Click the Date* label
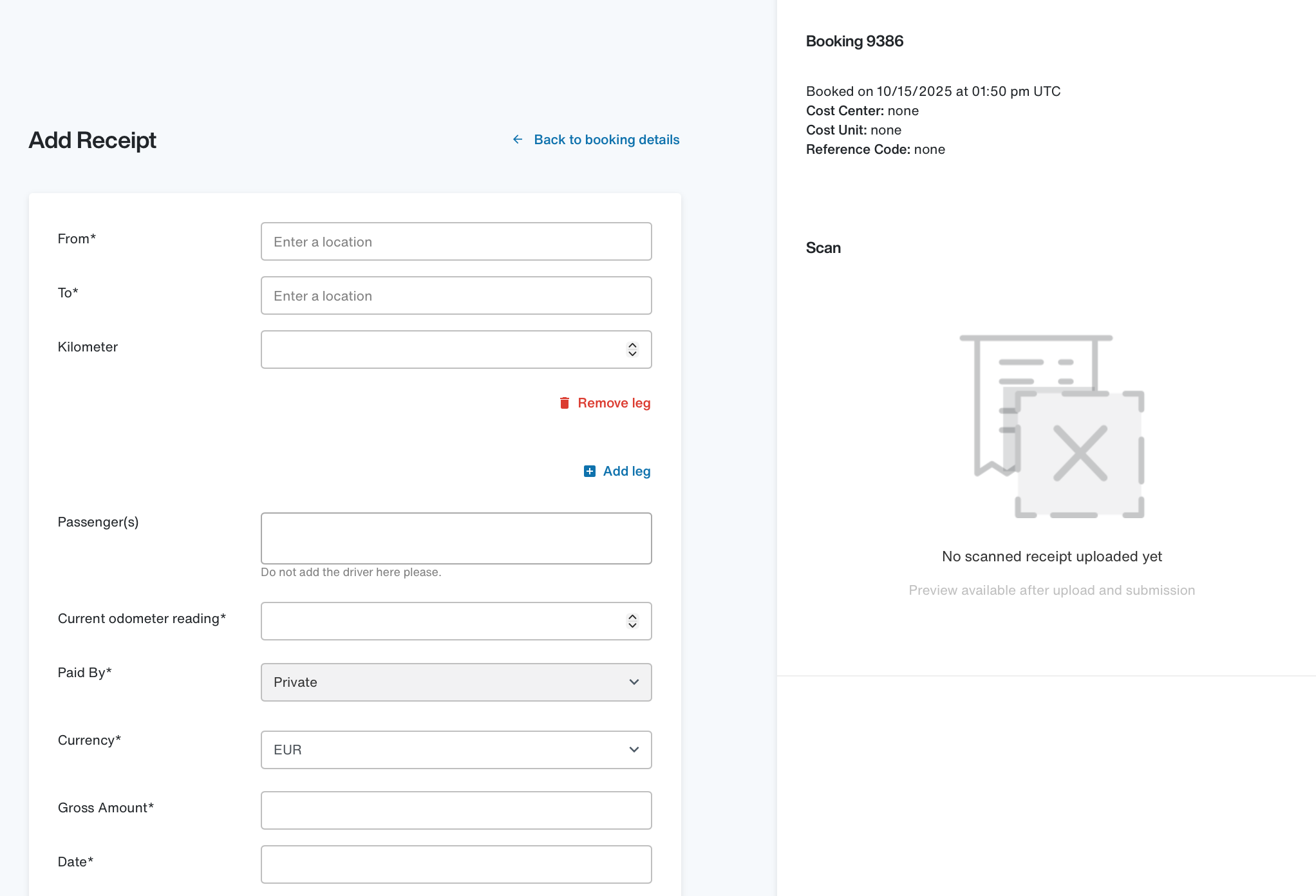The height and width of the screenshot is (896, 1316). 75,862
